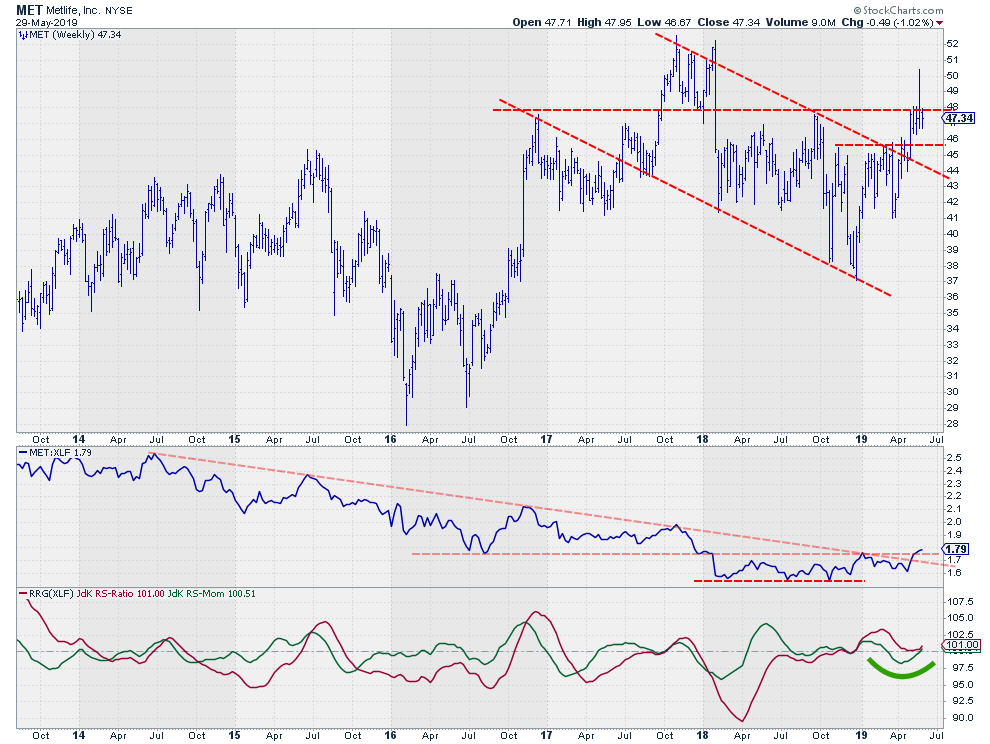The image size is (990, 744).
Task: Click the 2.5 ratio axis label
Action: [x=955, y=457]
